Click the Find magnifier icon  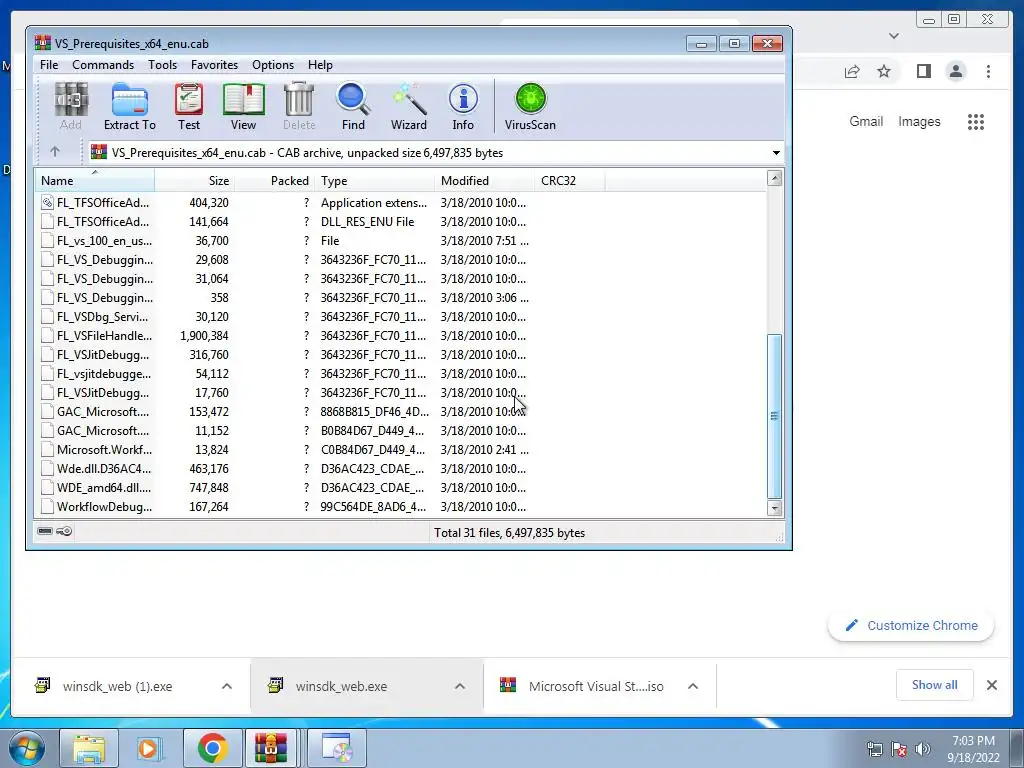[x=353, y=106]
